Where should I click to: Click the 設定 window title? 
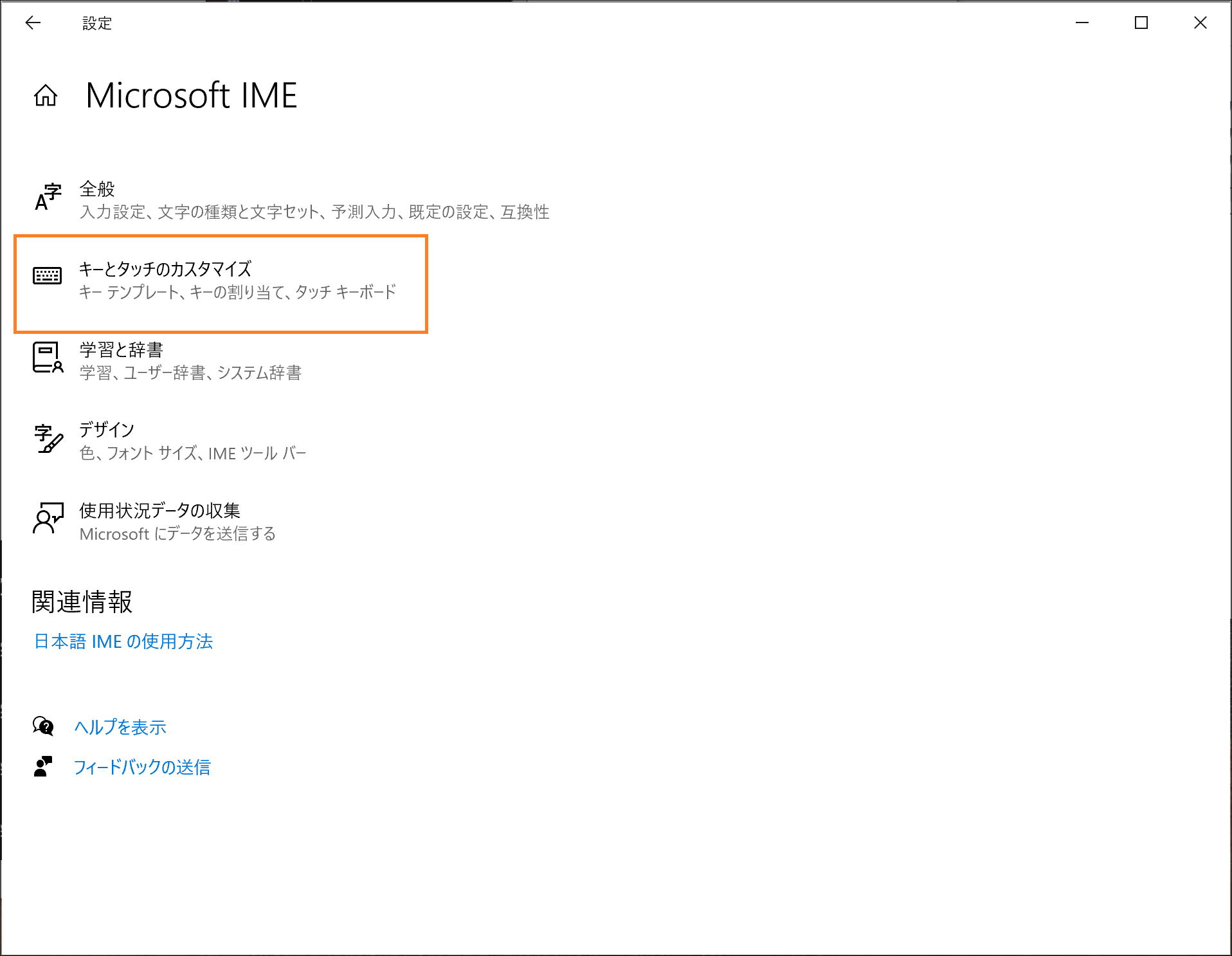pos(97,24)
